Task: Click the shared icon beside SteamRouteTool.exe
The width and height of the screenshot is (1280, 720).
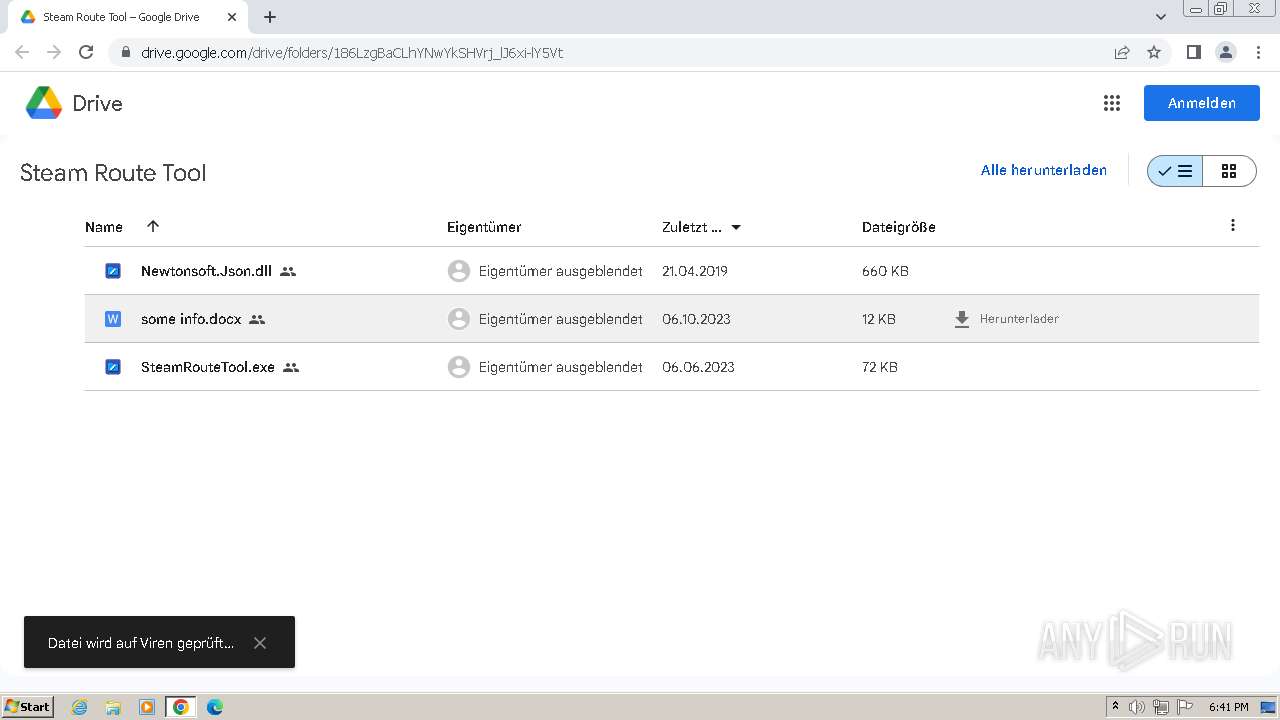Action: (x=291, y=367)
